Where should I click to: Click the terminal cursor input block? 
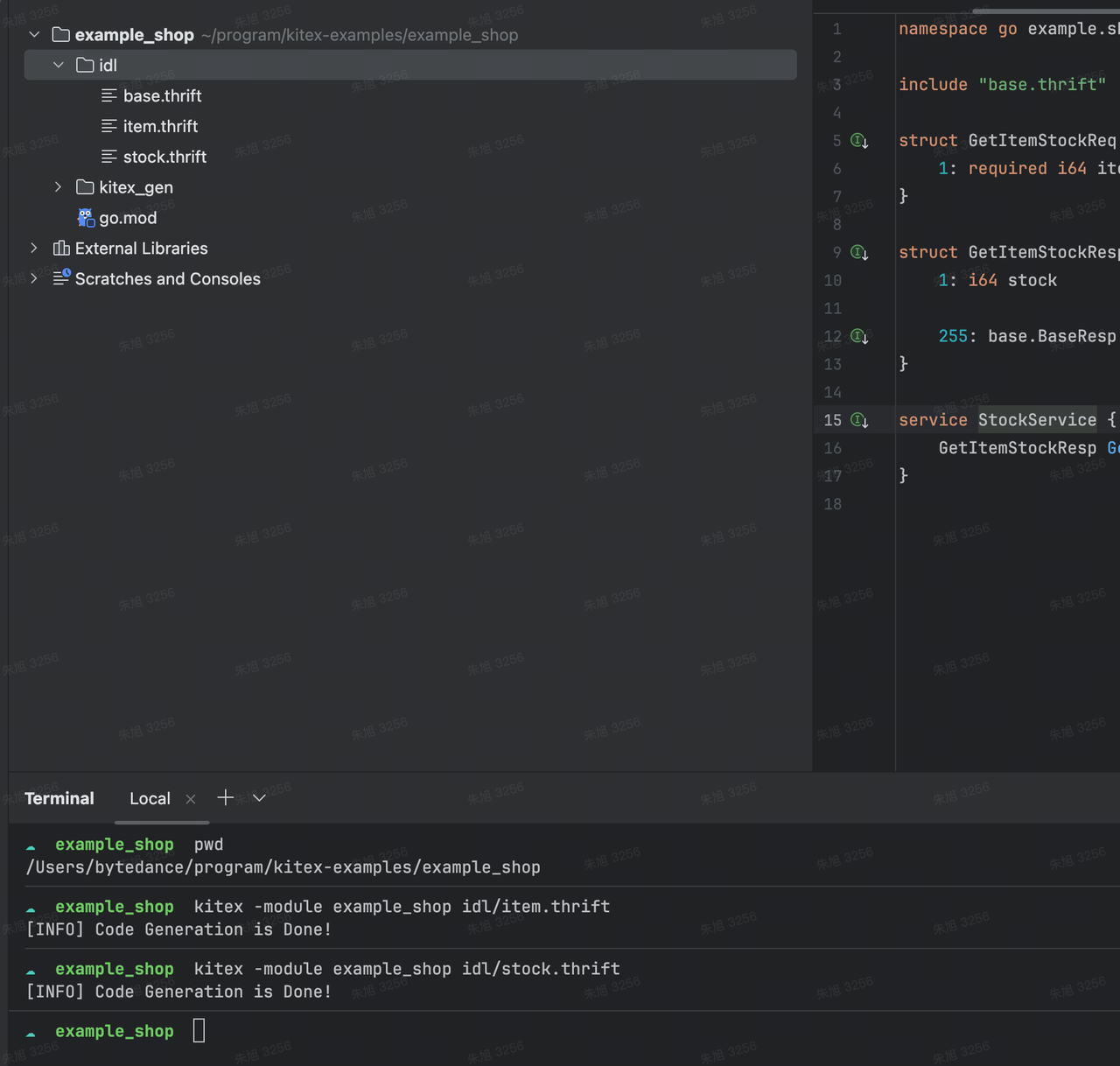coord(199,1031)
